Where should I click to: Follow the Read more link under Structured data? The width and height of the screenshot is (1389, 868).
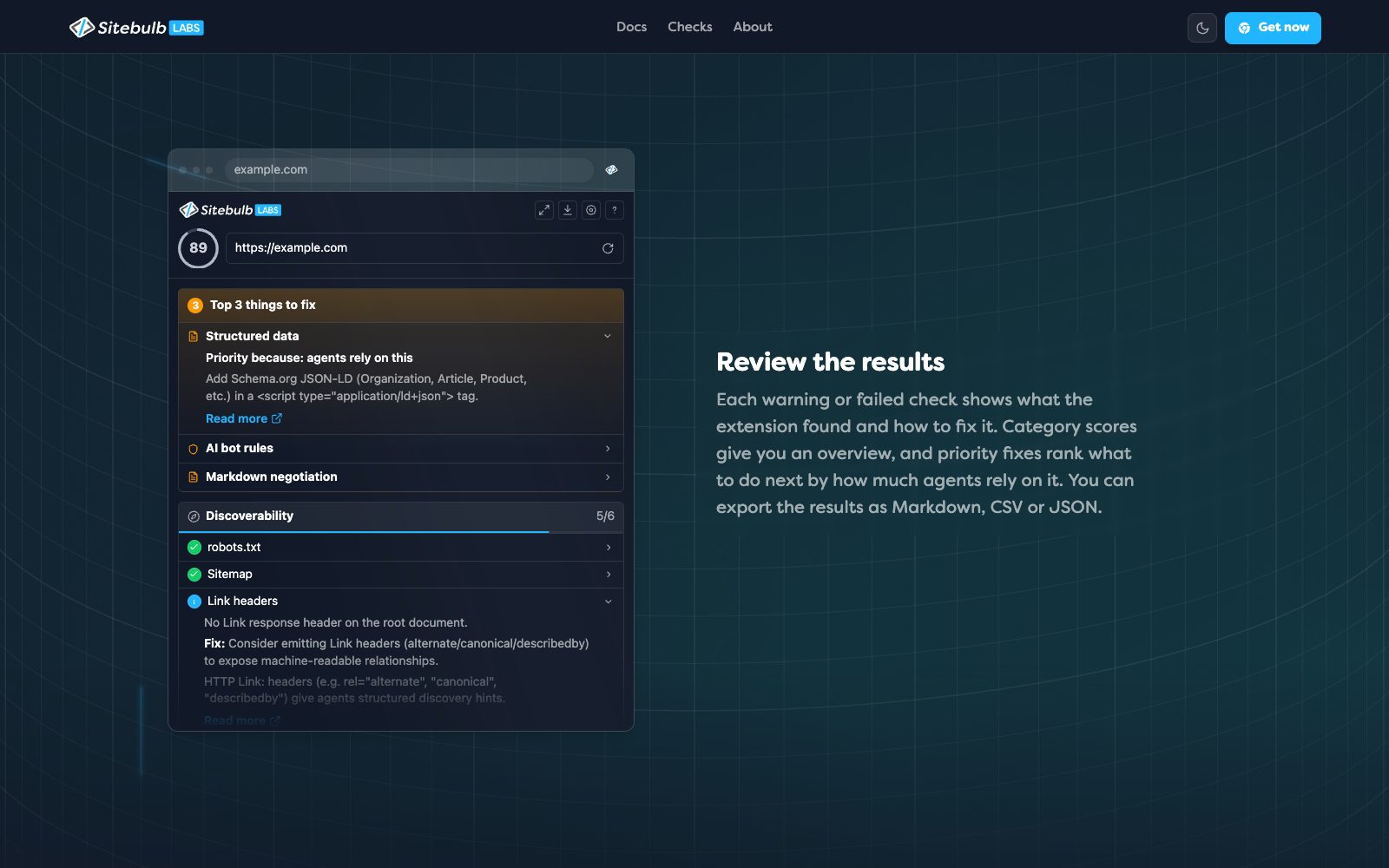point(244,418)
